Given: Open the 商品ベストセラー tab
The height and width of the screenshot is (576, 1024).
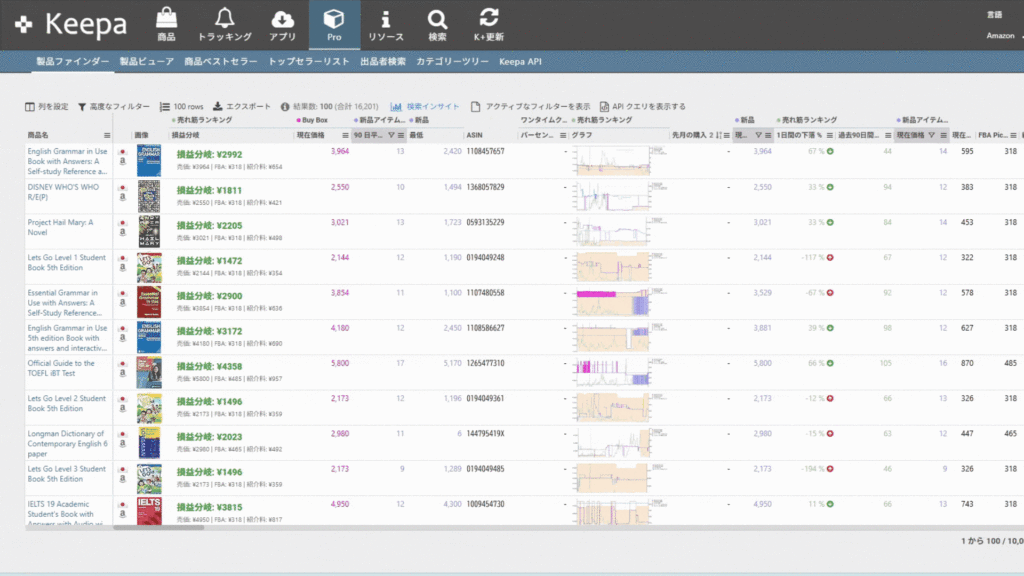Looking at the screenshot, I should point(220,61).
